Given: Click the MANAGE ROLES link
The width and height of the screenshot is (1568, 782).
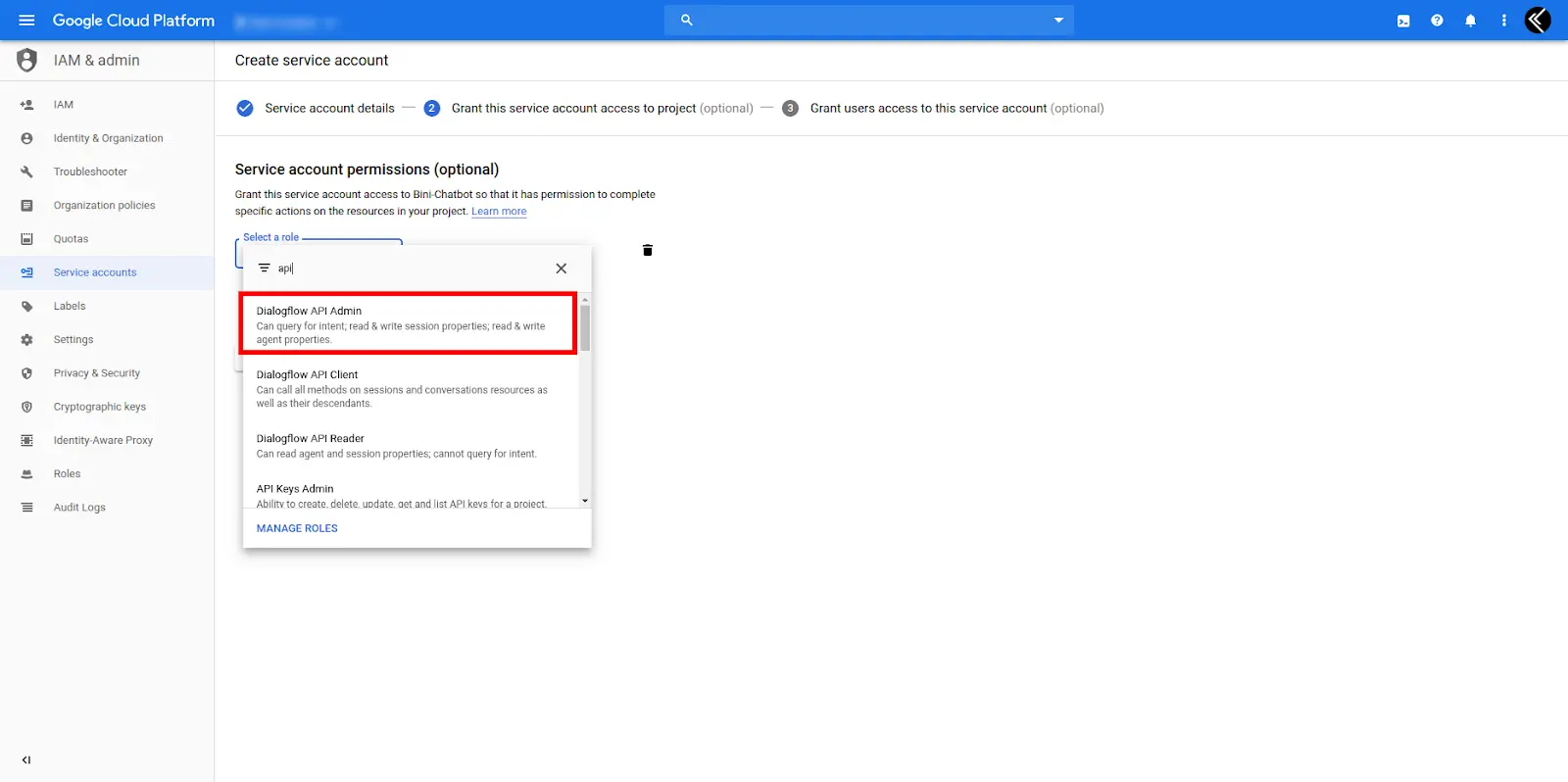Looking at the screenshot, I should click(x=297, y=528).
